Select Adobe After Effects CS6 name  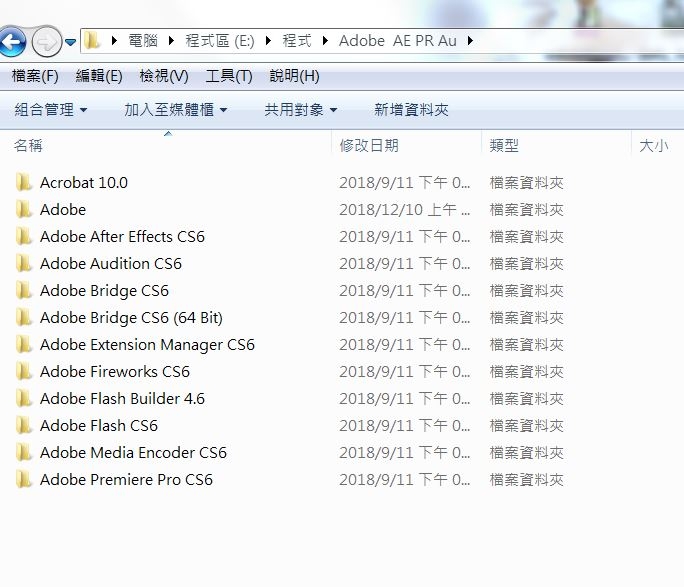click(122, 237)
